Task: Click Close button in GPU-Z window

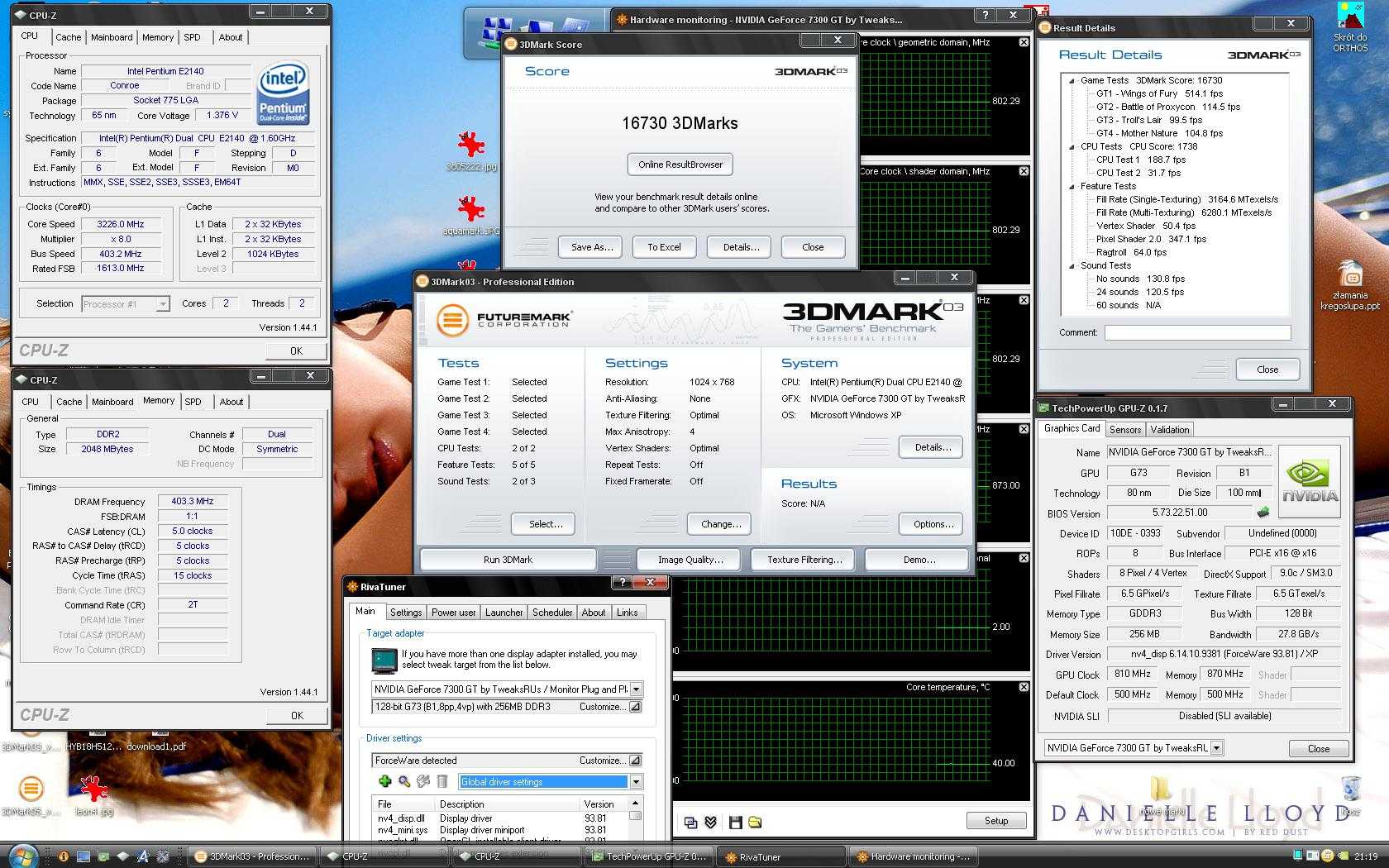Action: coord(1319,749)
